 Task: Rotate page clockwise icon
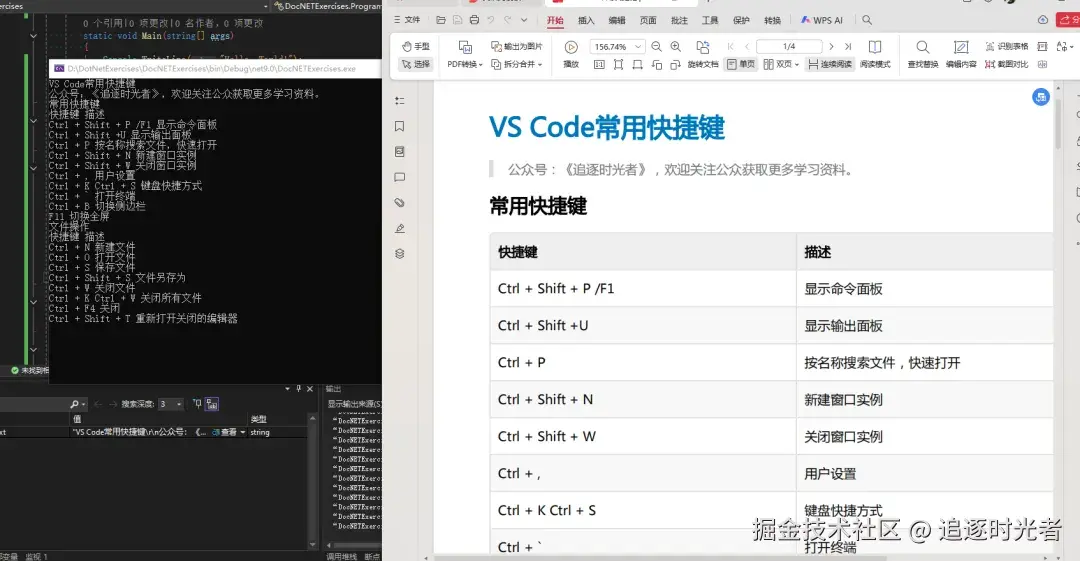coord(675,64)
